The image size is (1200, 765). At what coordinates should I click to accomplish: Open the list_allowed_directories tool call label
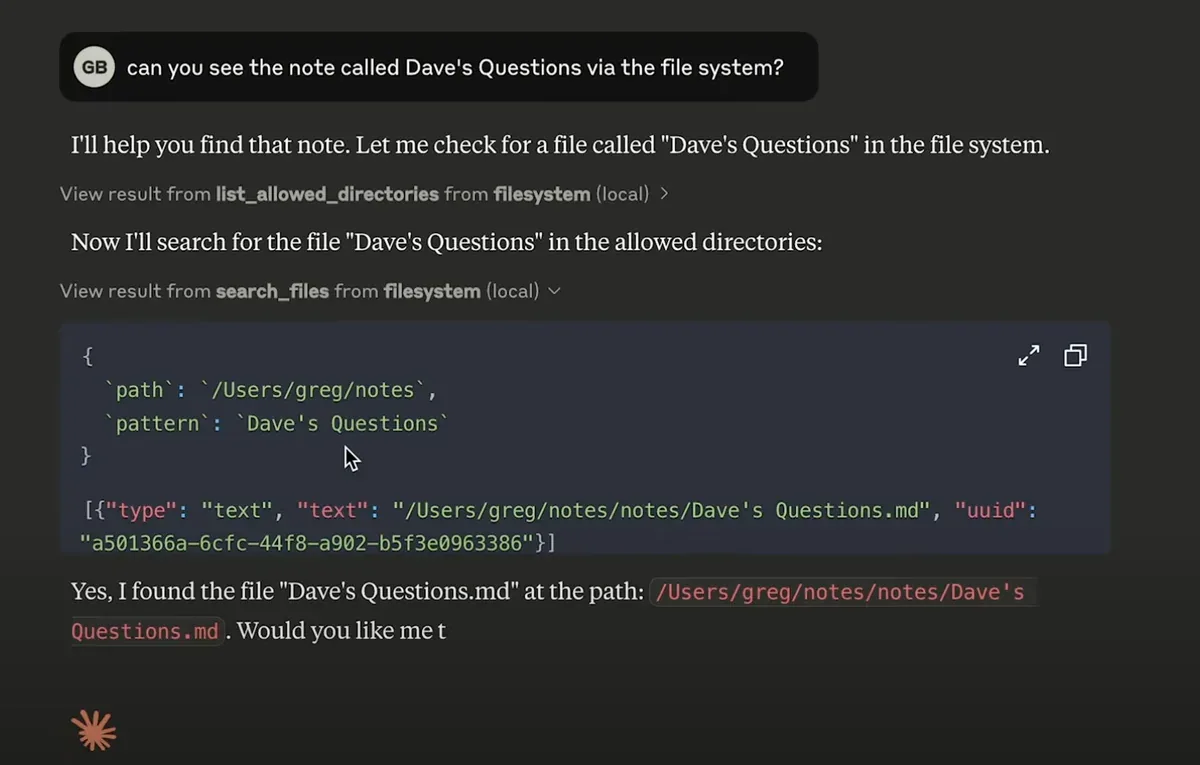(x=327, y=194)
